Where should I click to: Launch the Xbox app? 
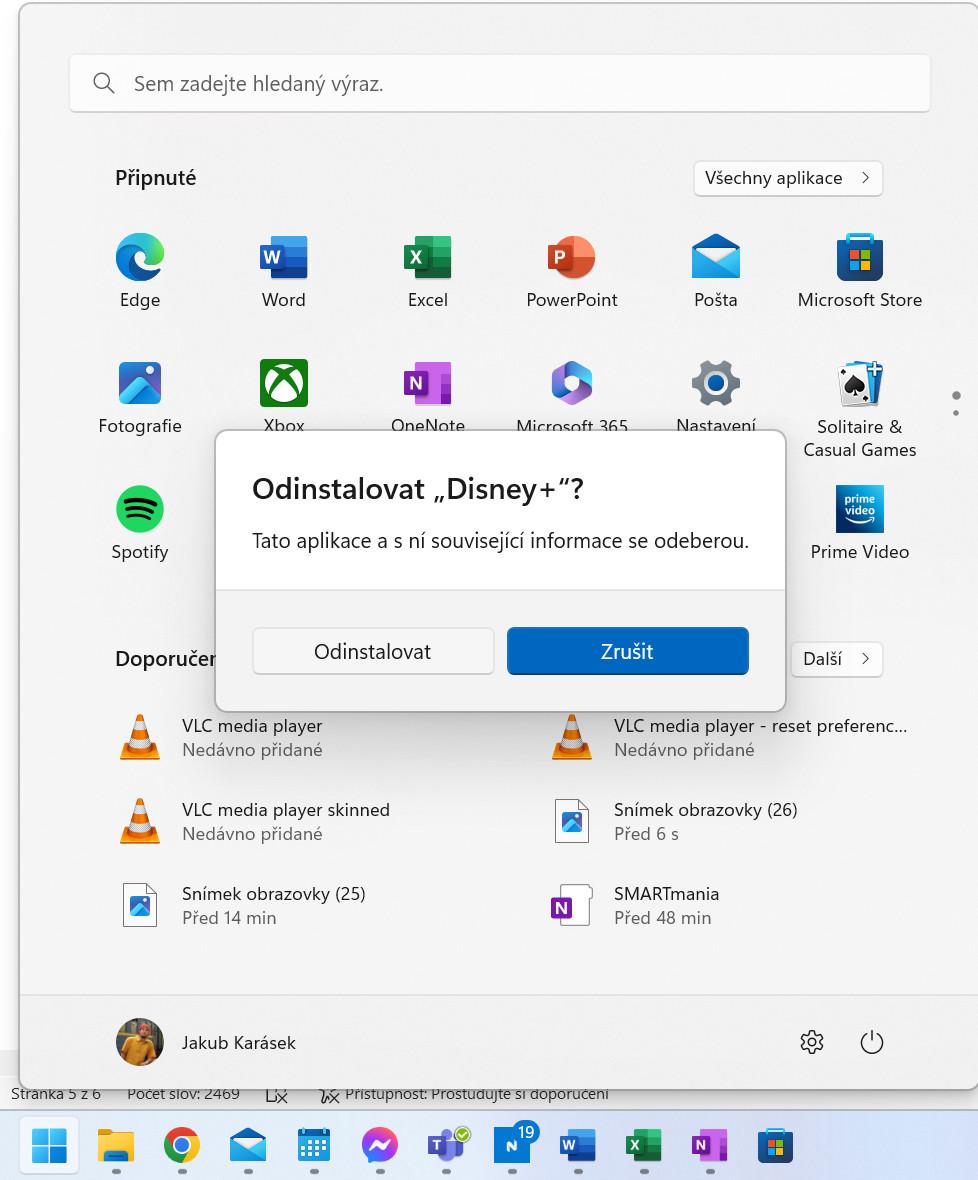284,394
